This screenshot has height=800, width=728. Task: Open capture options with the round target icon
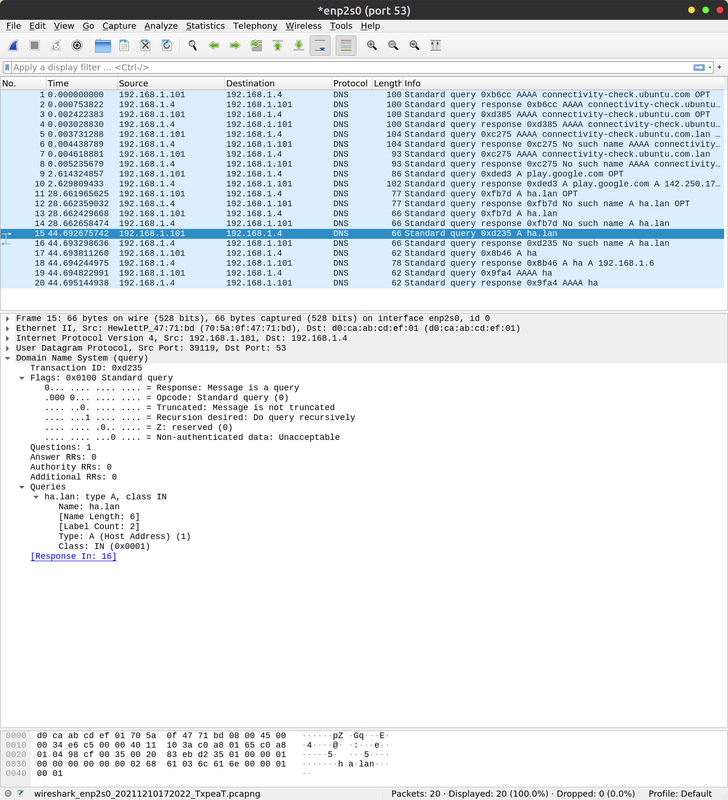pos(77,45)
